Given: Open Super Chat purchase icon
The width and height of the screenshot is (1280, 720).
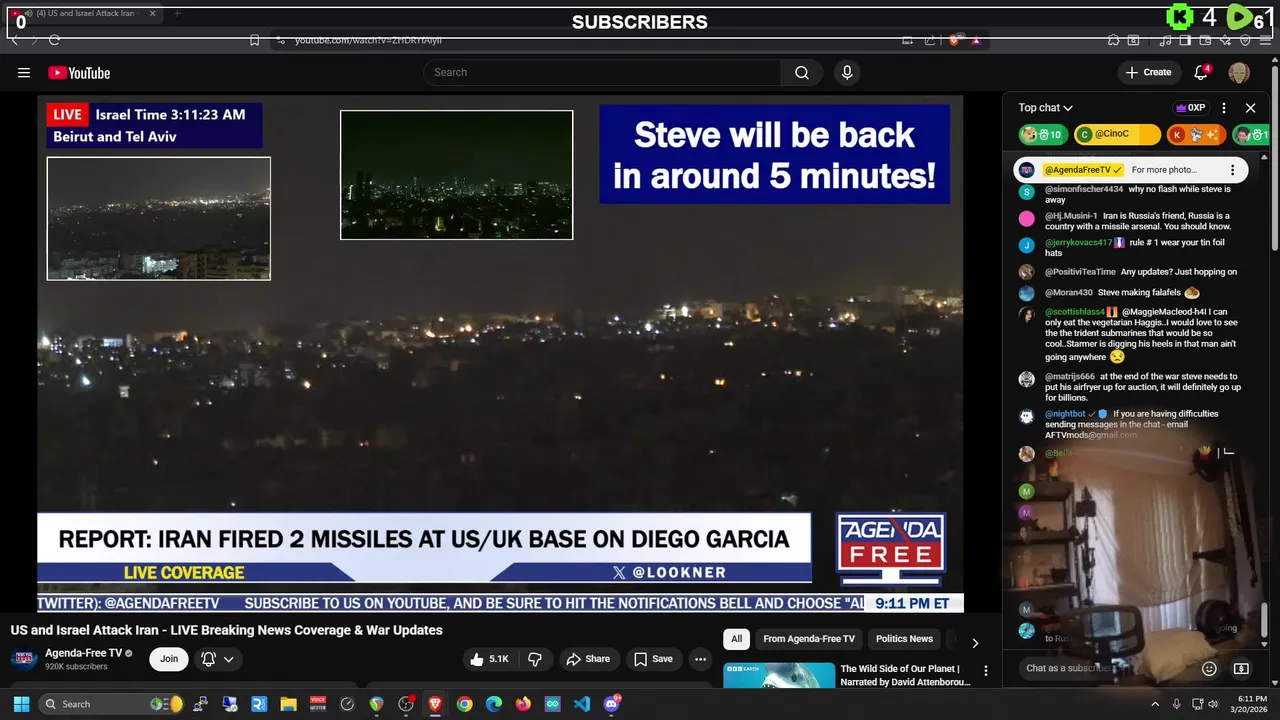Looking at the screenshot, I should (x=1241, y=668).
